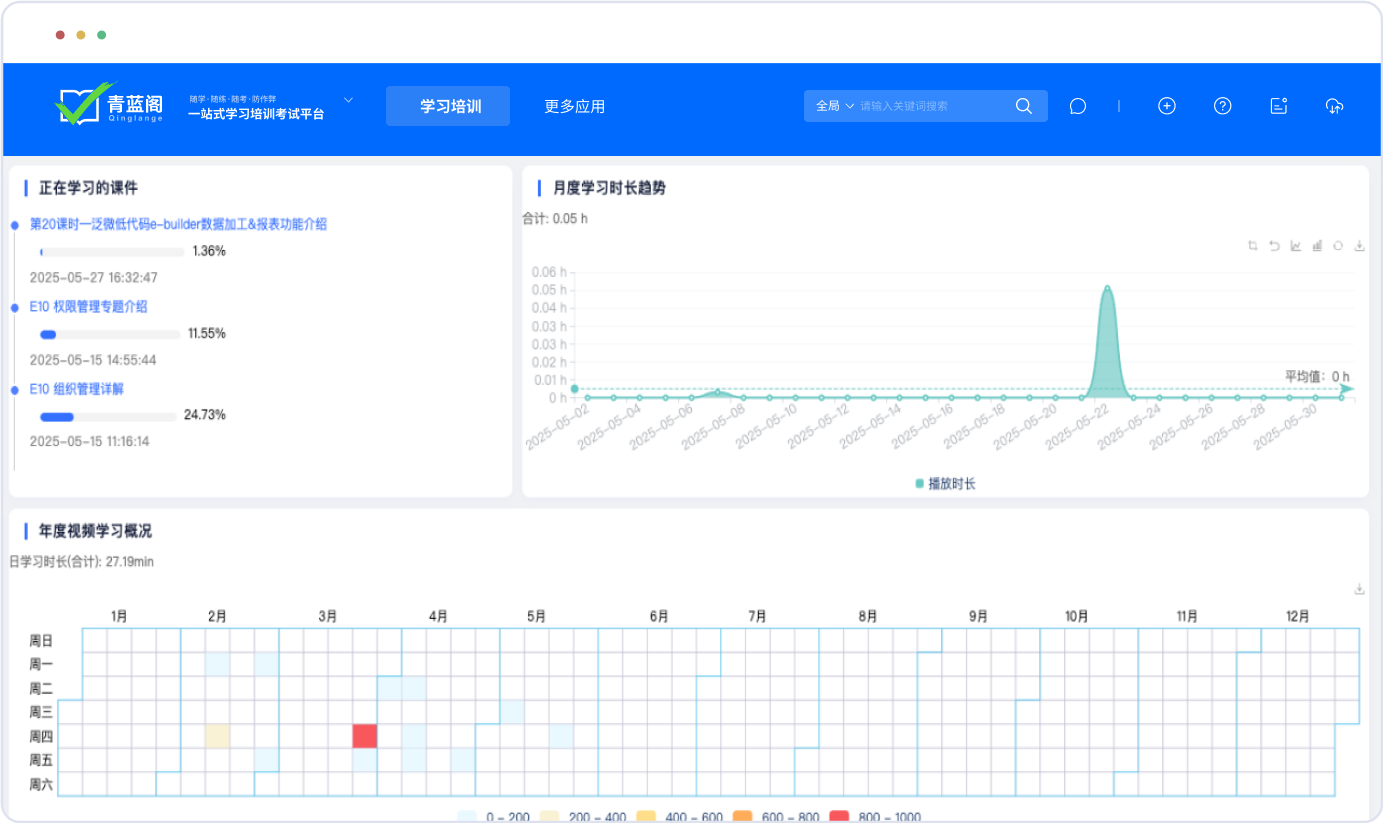Open the 更多应用 menu
This screenshot has width=1383, height=823.
(x=574, y=106)
